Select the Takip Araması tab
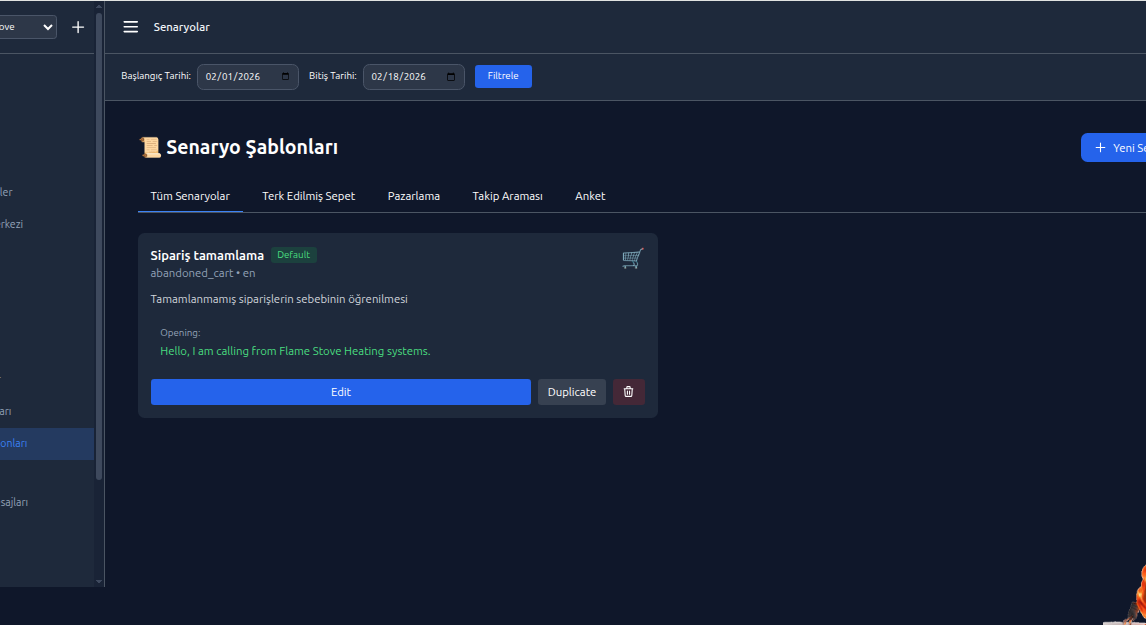1146x625 pixels. click(x=507, y=196)
